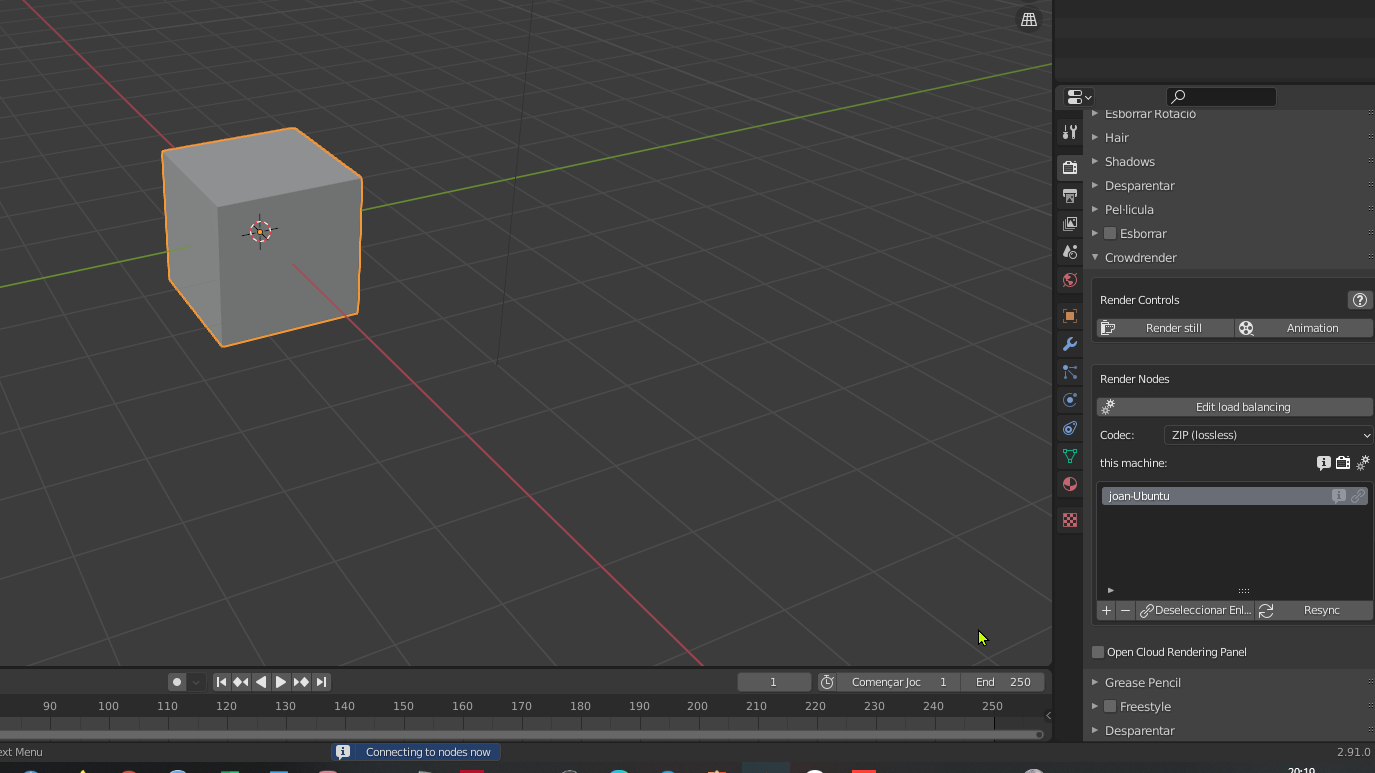Jump to the next keyframe
This screenshot has height=773, width=1375.
301,682
